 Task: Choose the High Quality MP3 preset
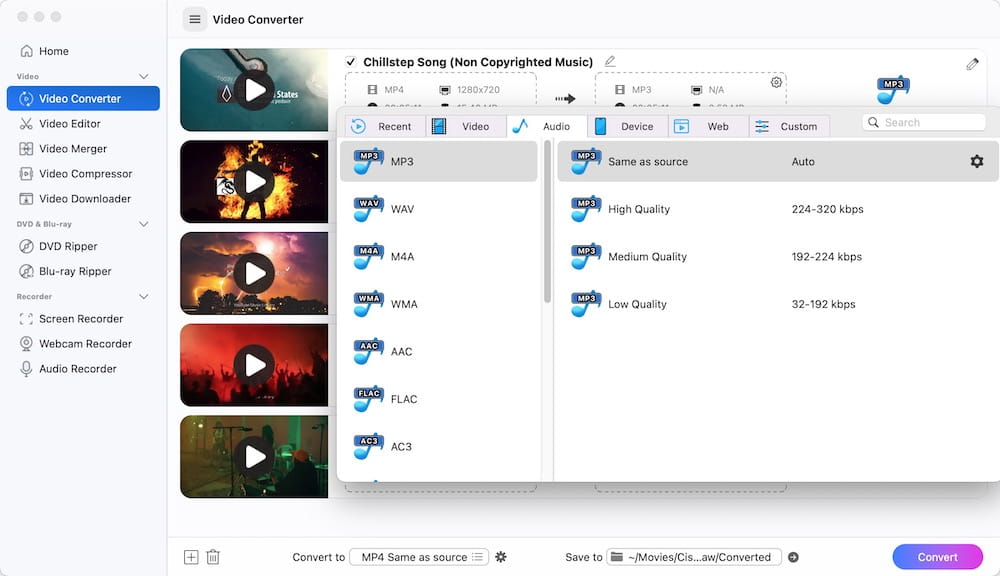click(777, 209)
